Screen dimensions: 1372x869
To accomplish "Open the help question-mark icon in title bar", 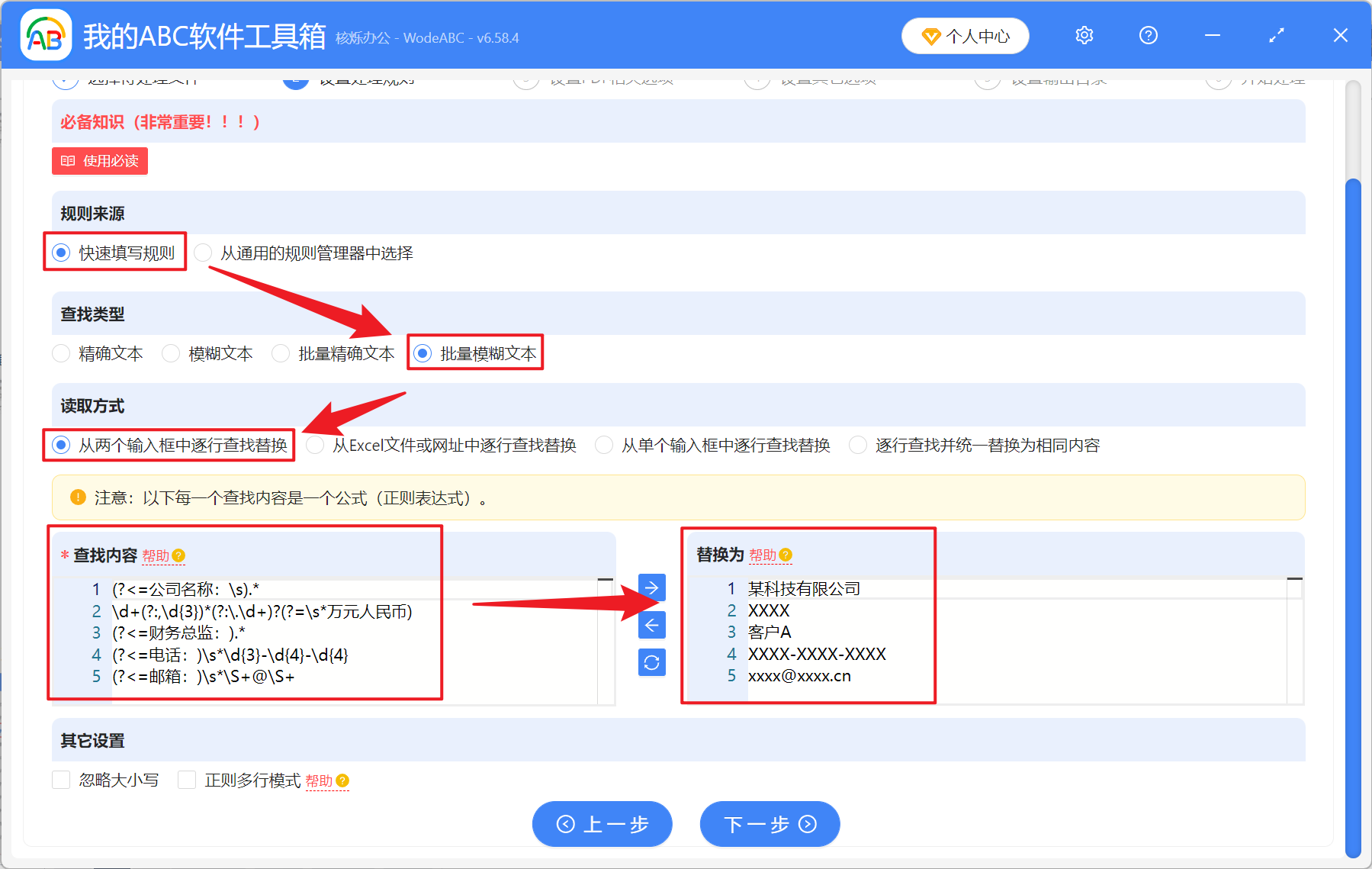I will (x=1148, y=35).
